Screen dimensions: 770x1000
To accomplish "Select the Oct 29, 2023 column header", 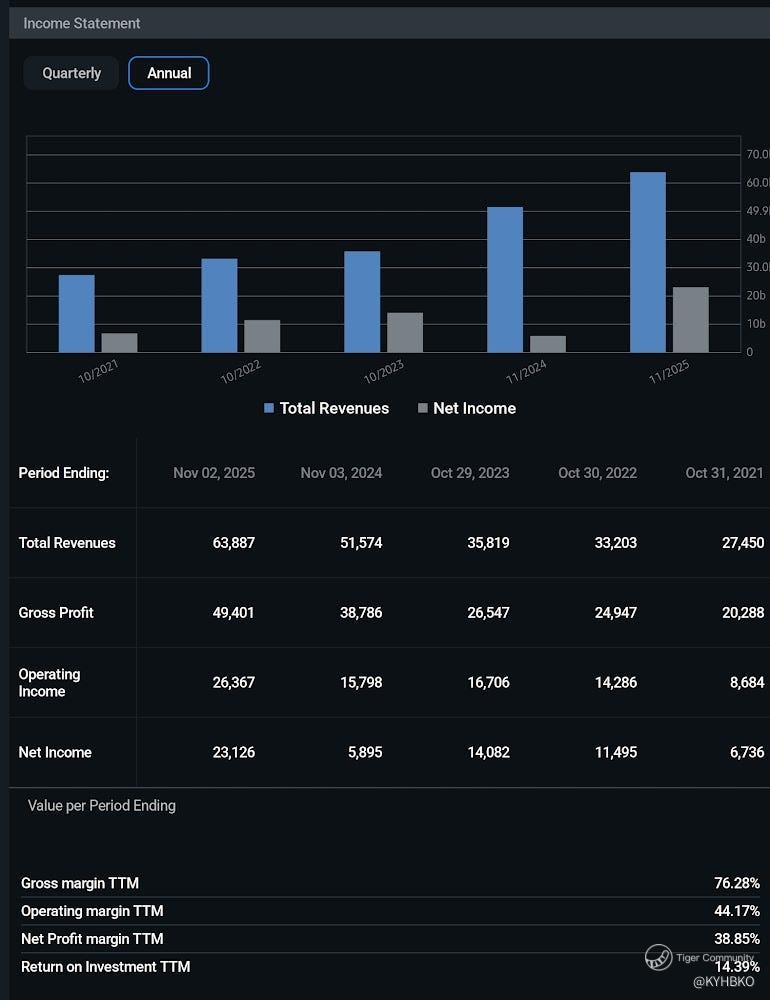I will coord(470,473).
